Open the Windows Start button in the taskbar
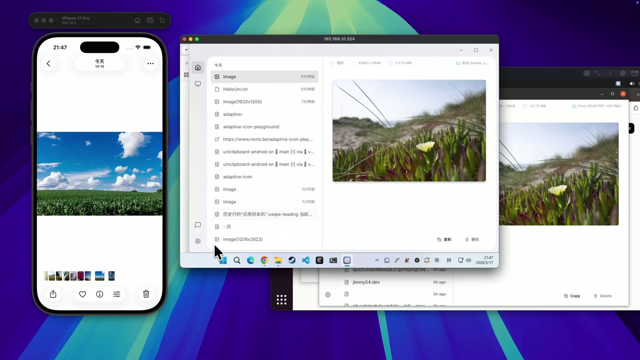 [x=223, y=260]
